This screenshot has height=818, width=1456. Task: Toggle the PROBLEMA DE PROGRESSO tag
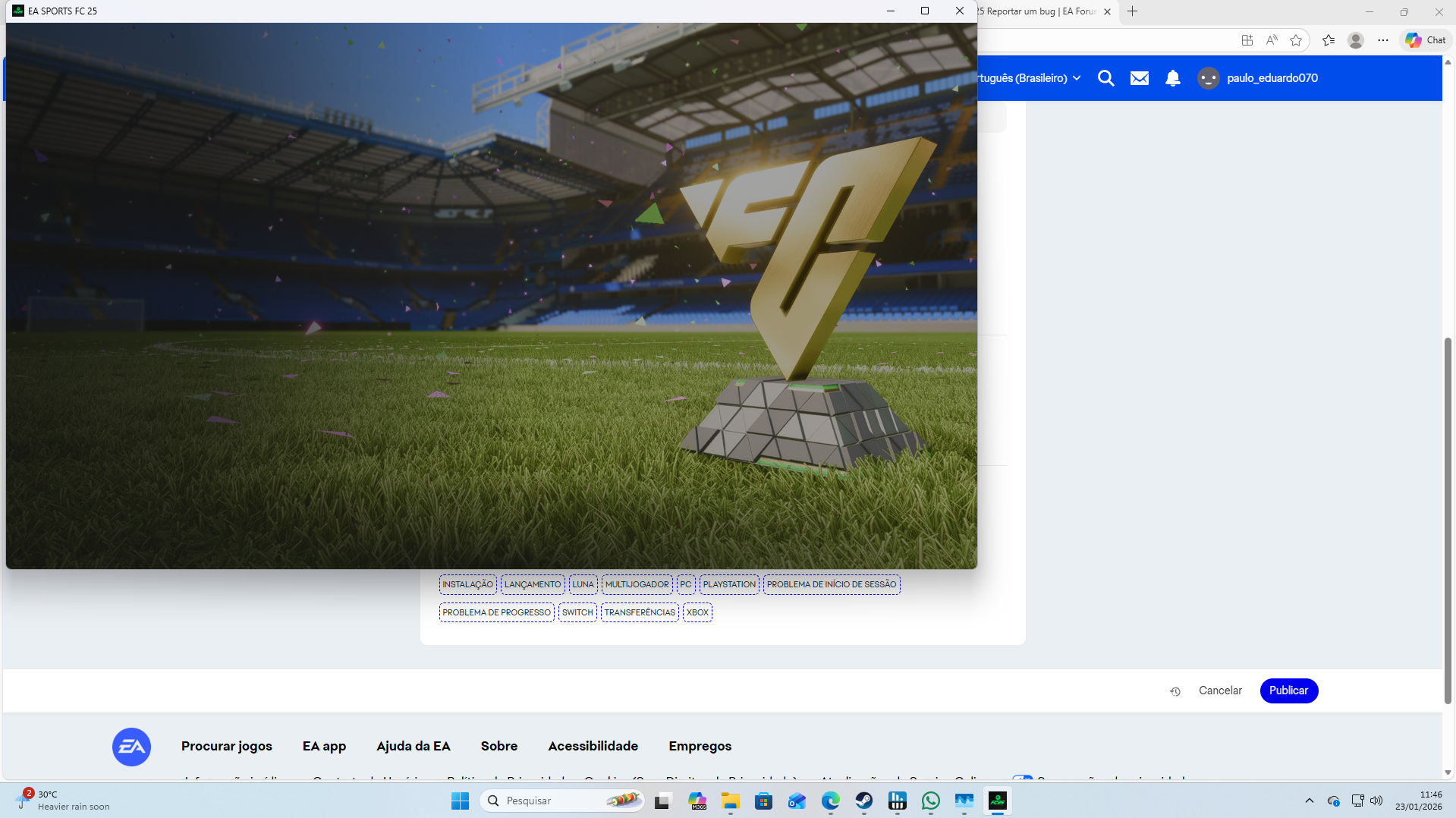pos(496,612)
